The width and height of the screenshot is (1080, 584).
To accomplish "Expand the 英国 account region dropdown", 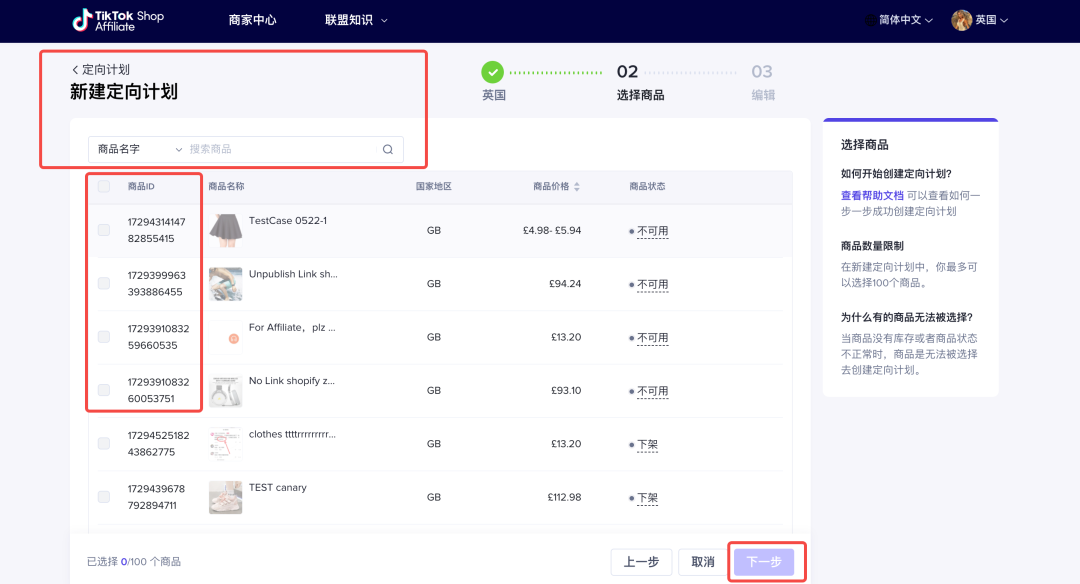I will click(x=991, y=20).
